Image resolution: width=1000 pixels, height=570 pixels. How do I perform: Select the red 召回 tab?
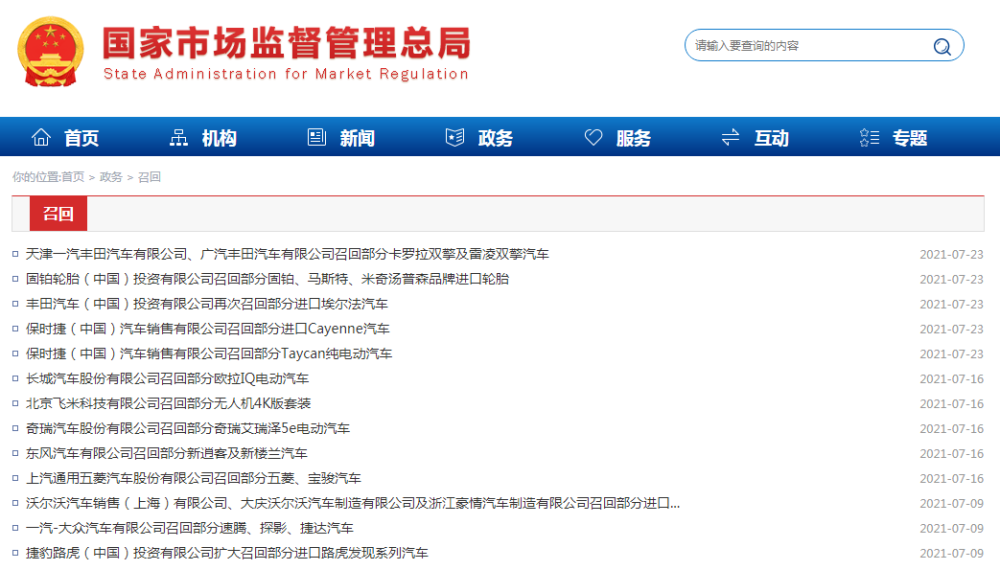[58, 214]
